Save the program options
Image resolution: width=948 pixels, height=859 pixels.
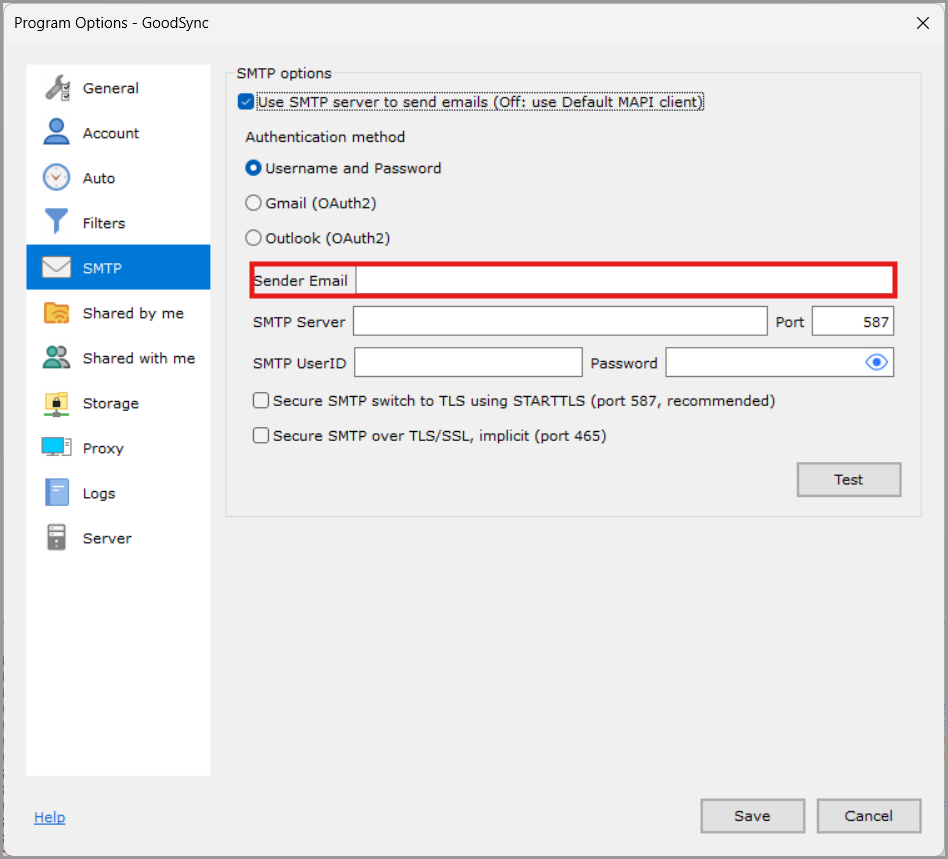tap(752, 815)
